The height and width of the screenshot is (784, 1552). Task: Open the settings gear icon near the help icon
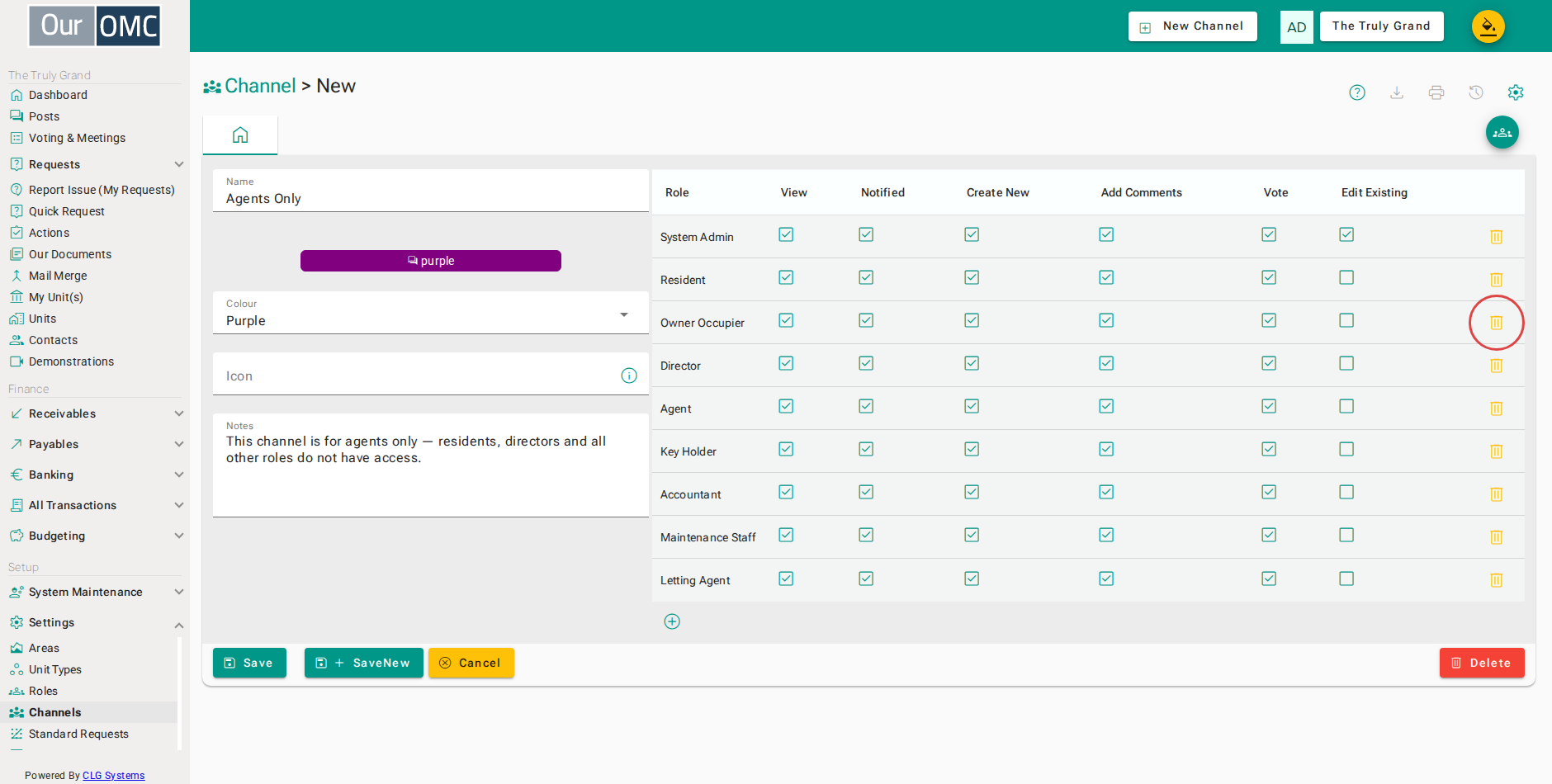pyautogui.click(x=1516, y=92)
